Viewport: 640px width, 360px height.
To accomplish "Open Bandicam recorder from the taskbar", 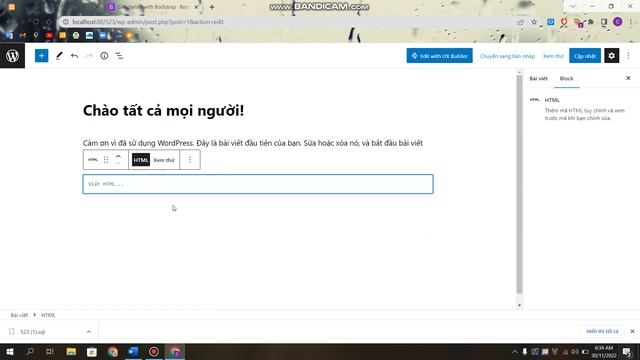I will pos(154,351).
